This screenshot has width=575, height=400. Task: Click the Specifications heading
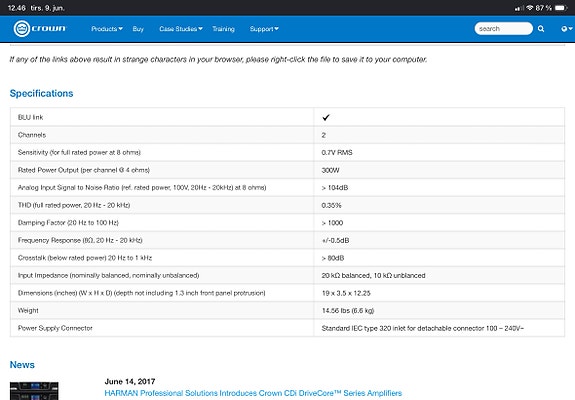[x=41, y=93]
